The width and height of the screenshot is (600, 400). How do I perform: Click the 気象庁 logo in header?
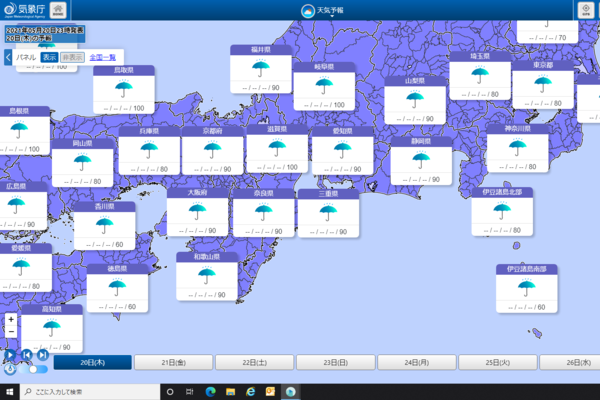coord(25,10)
